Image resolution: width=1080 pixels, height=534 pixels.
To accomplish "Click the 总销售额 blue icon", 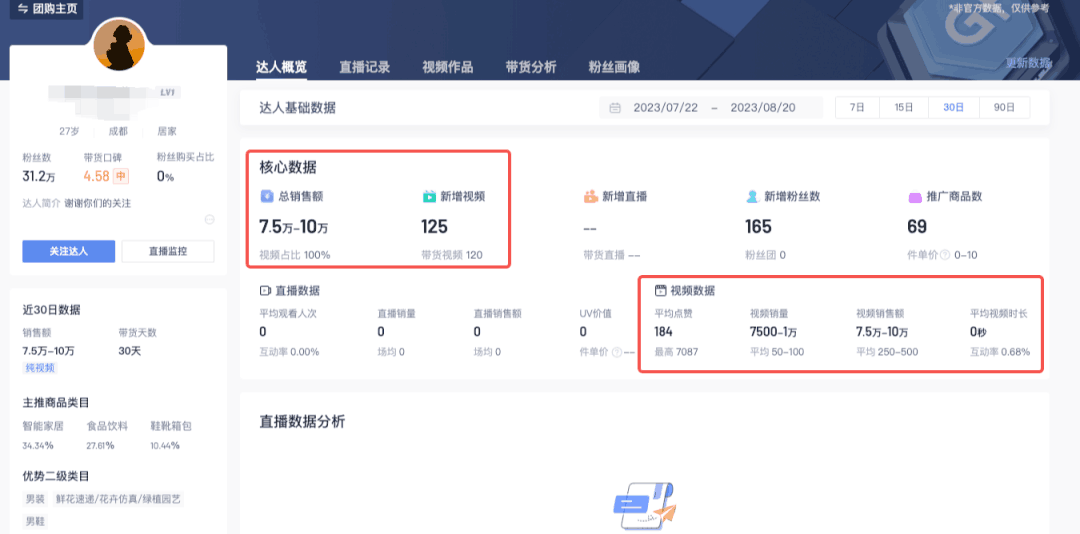I will tap(267, 196).
